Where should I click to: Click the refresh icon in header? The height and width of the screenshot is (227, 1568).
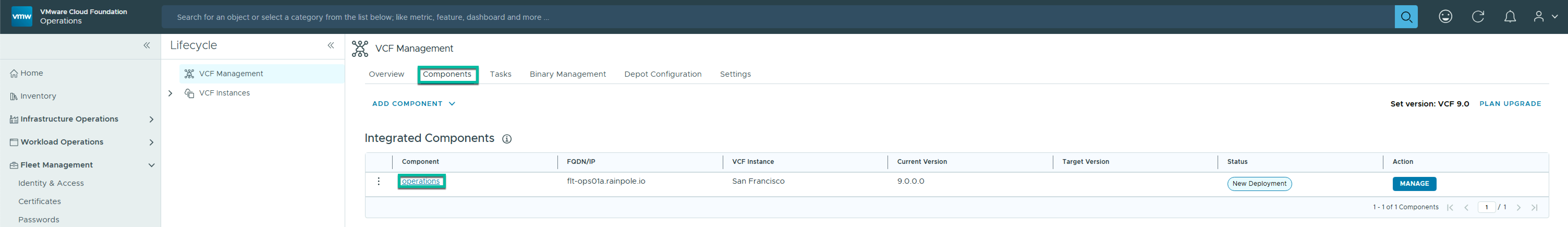[x=1478, y=17]
